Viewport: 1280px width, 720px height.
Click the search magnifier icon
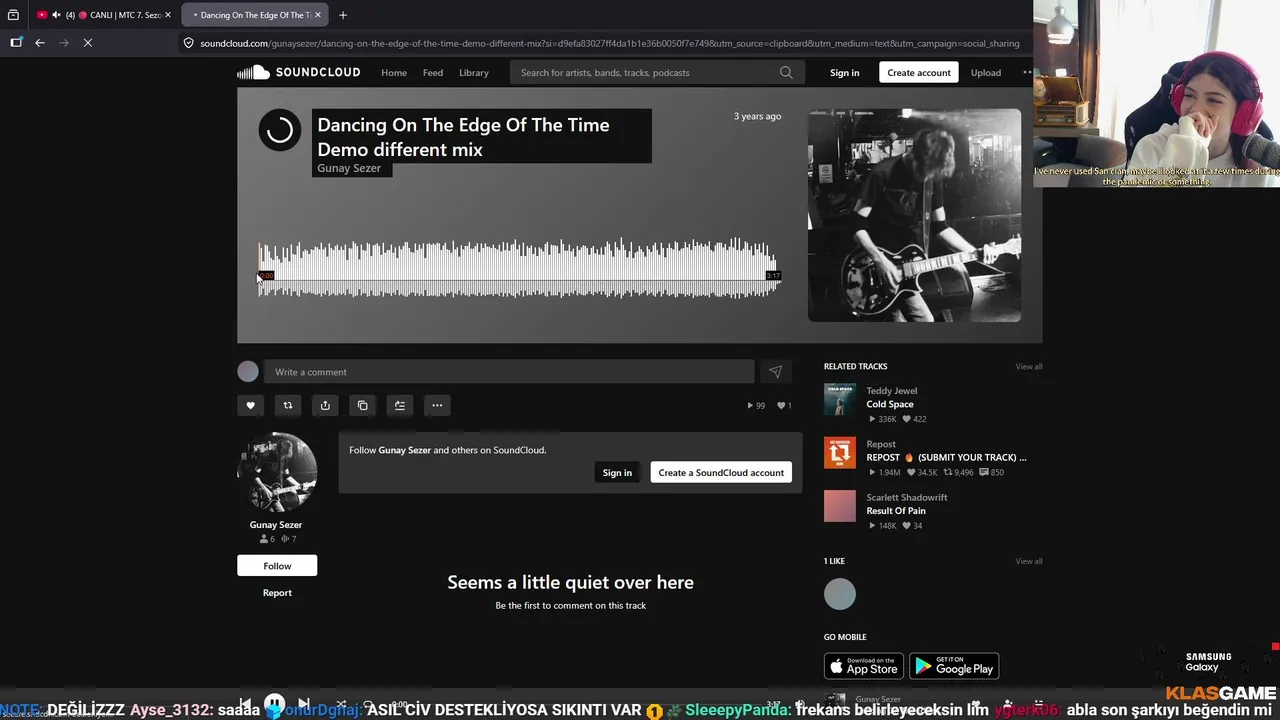pyautogui.click(x=786, y=72)
